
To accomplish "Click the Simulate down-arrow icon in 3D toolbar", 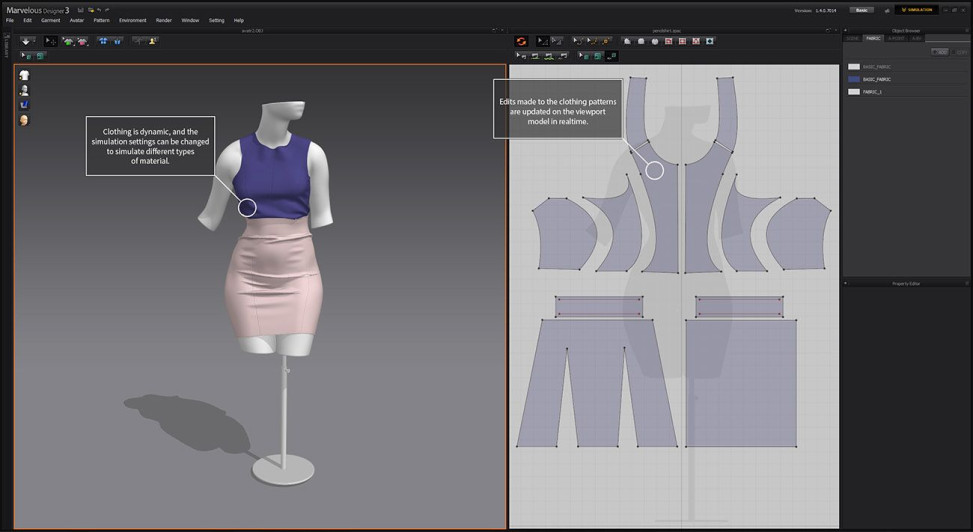I will [27, 41].
